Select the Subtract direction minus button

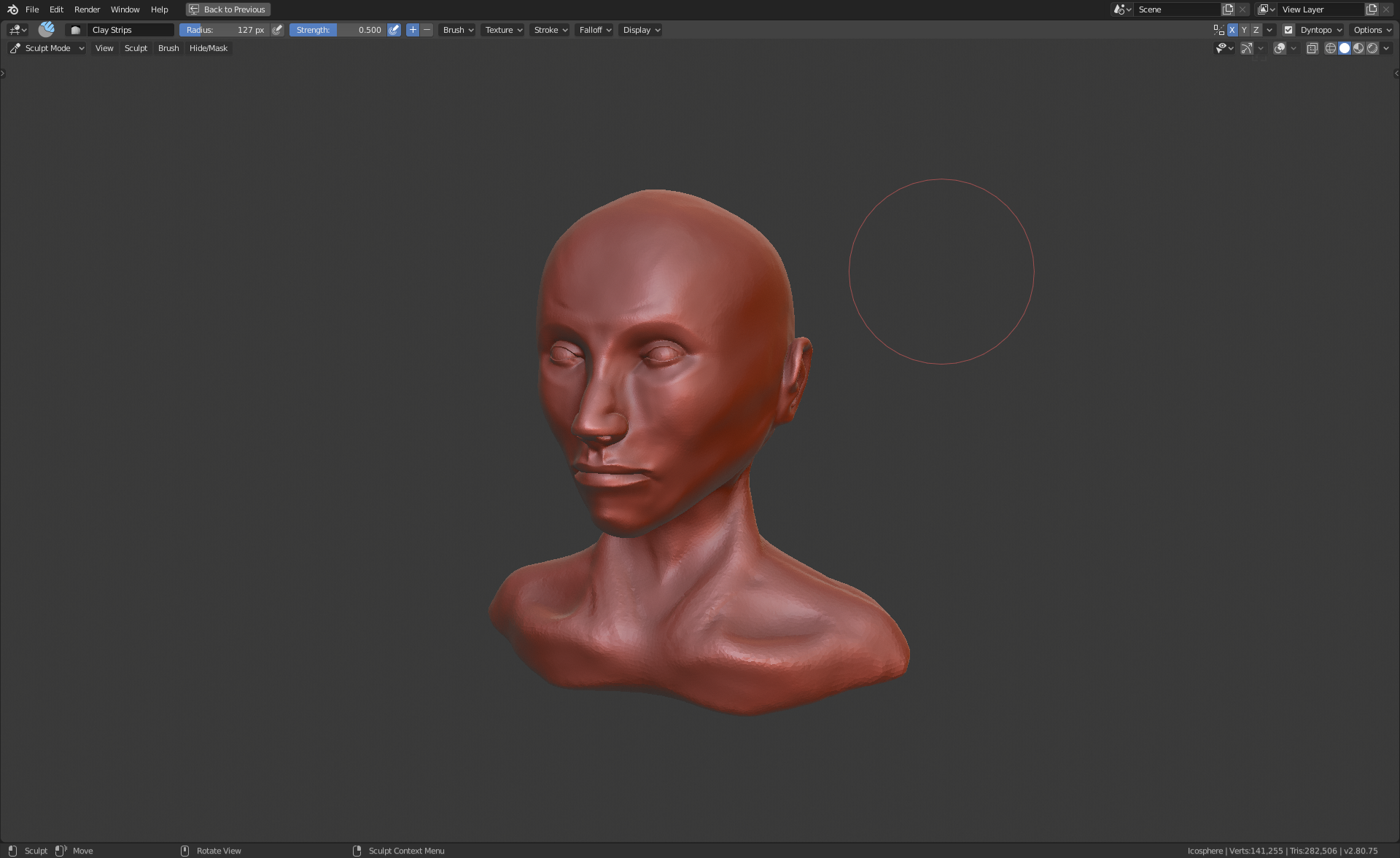(427, 30)
